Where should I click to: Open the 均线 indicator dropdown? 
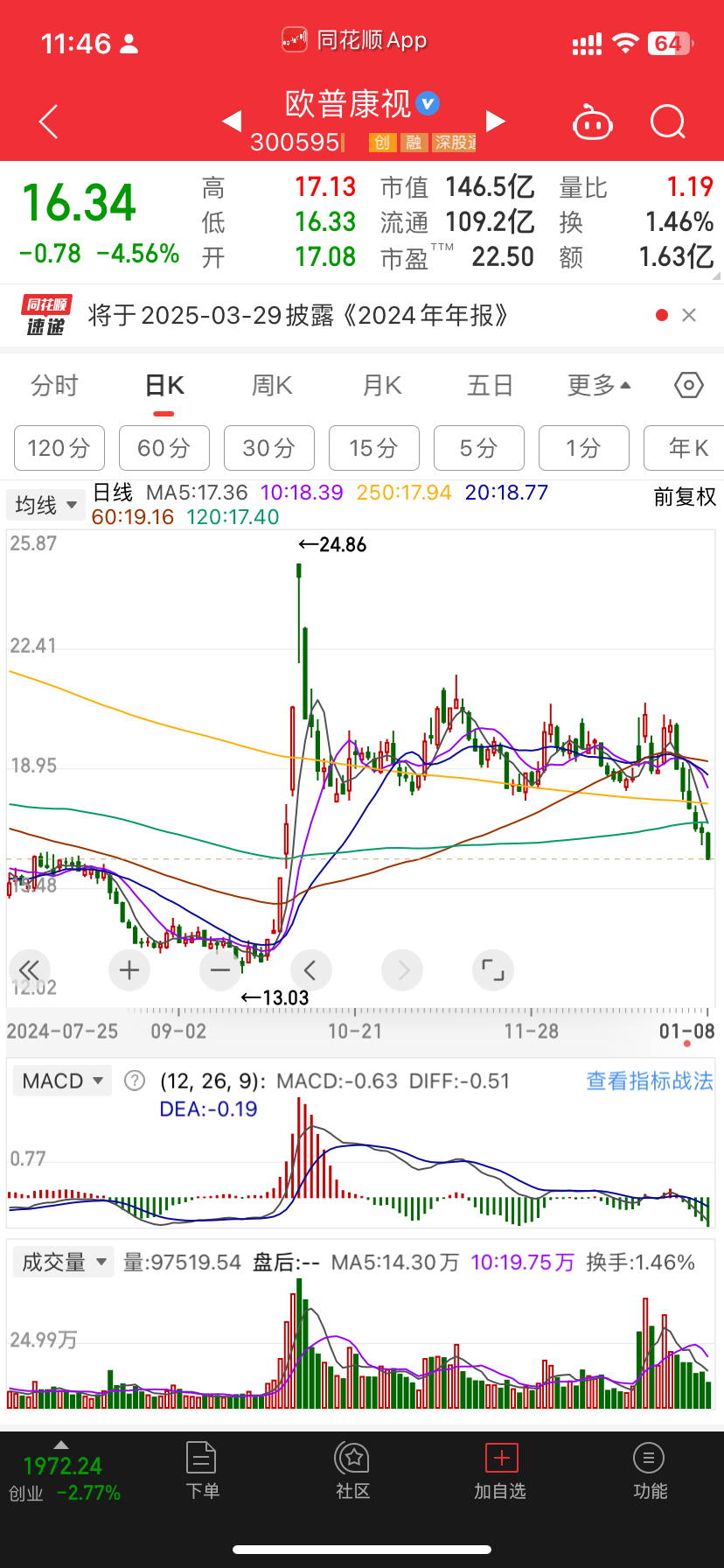click(x=45, y=505)
